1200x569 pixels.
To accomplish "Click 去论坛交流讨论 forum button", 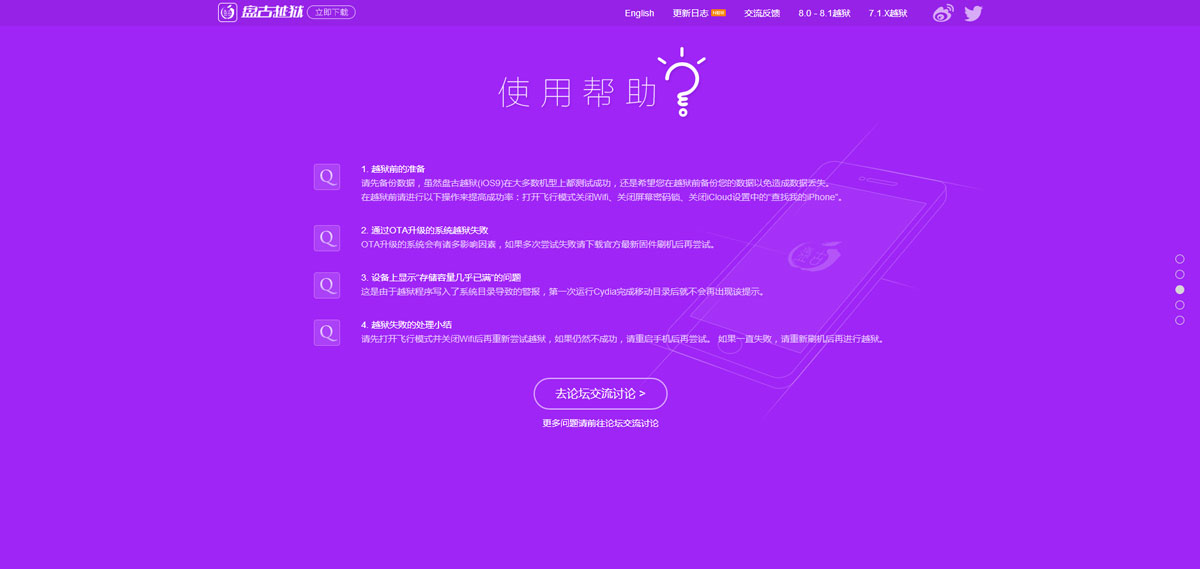I will (600, 394).
